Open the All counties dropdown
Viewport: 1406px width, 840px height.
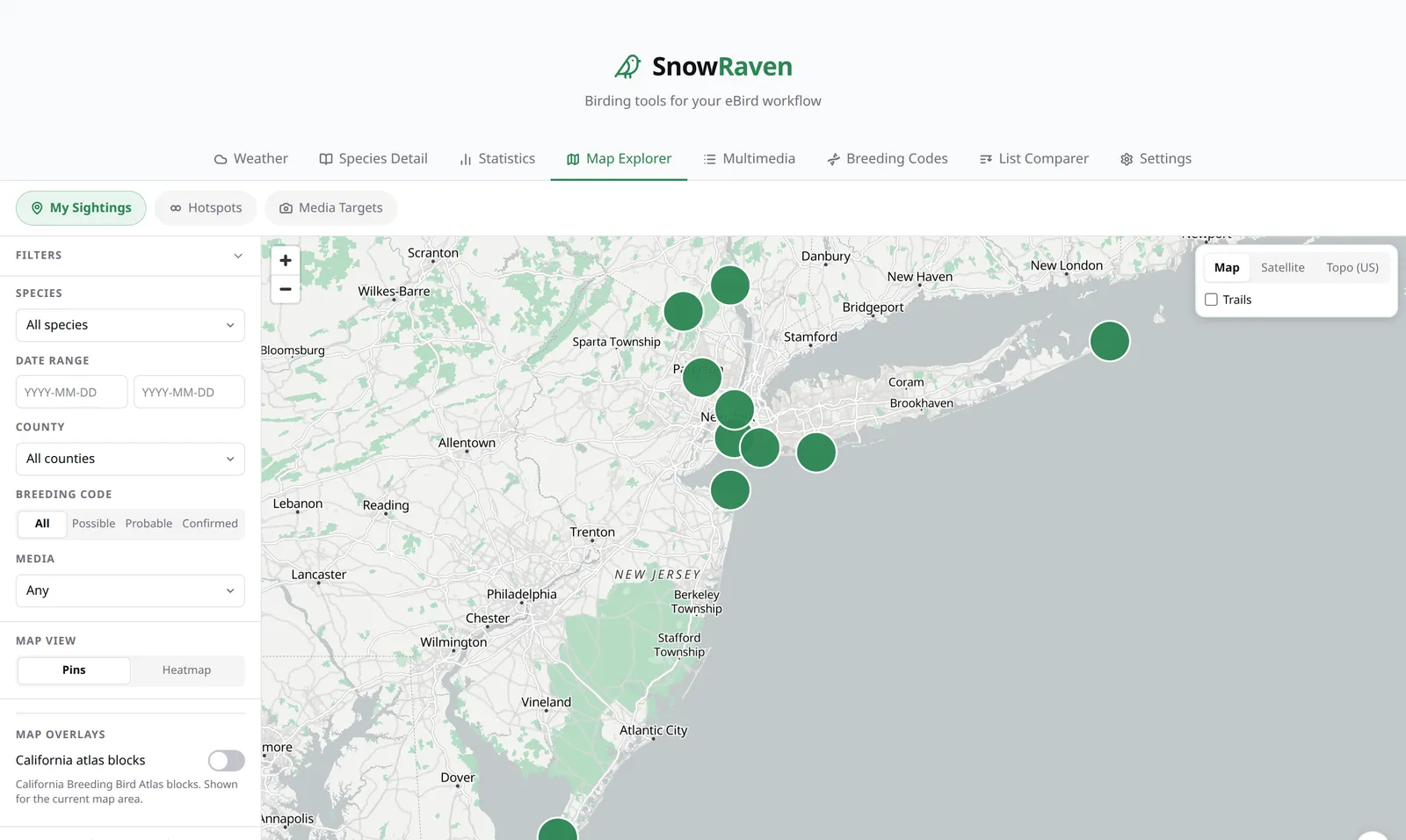tap(130, 459)
